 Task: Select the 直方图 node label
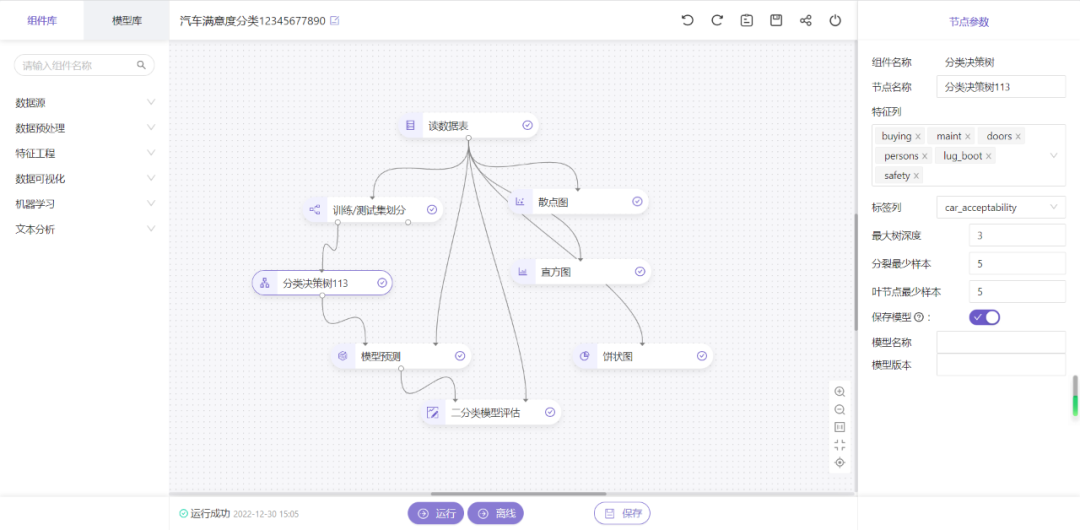[x=556, y=272]
